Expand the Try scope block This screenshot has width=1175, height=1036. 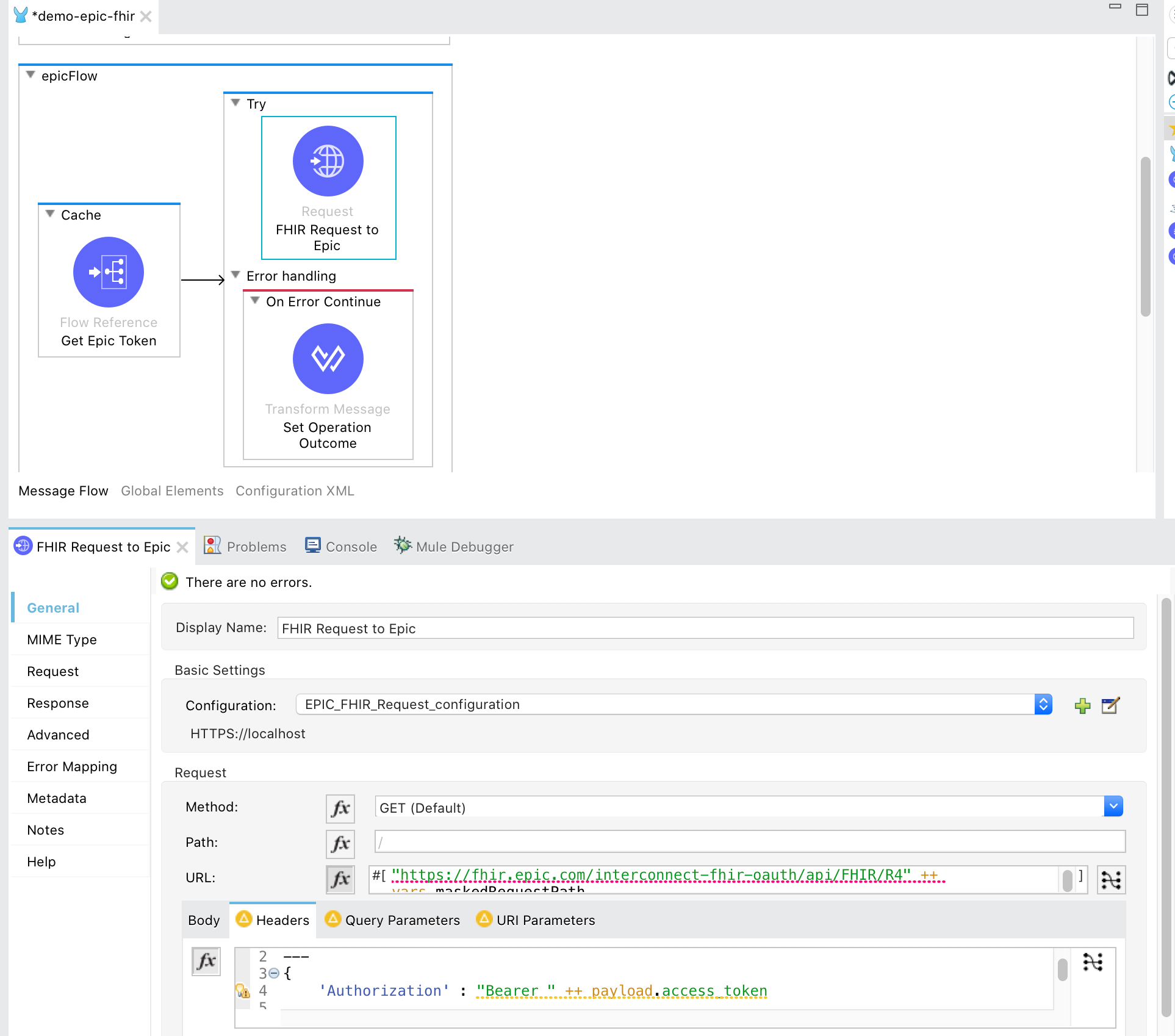point(238,102)
